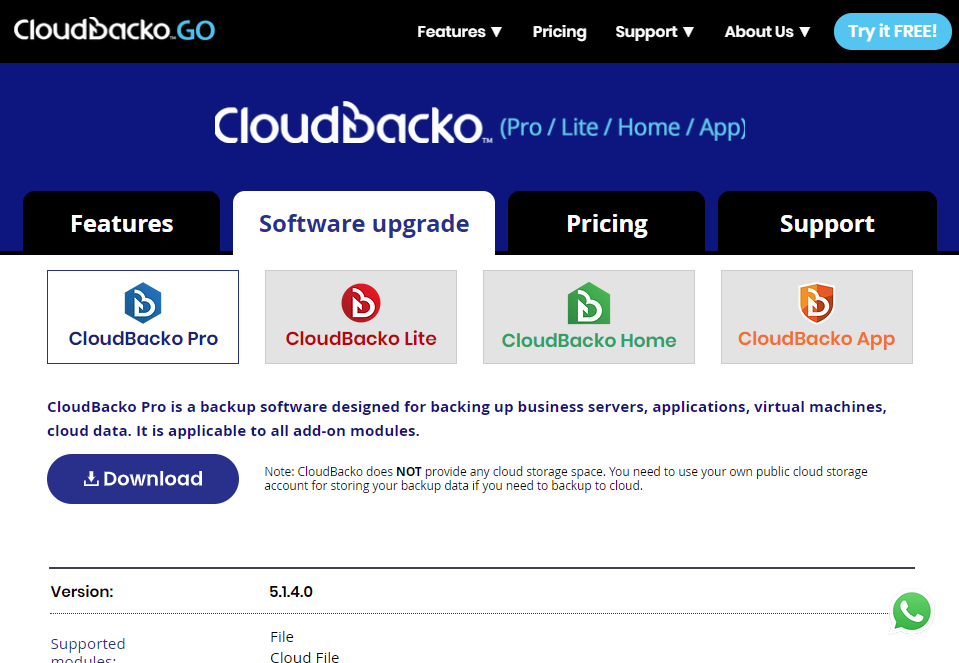Image resolution: width=959 pixels, height=663 pixels.
Task: Click the red CloudBacko Lite circle icon
Action: click(x=361, y=303)
